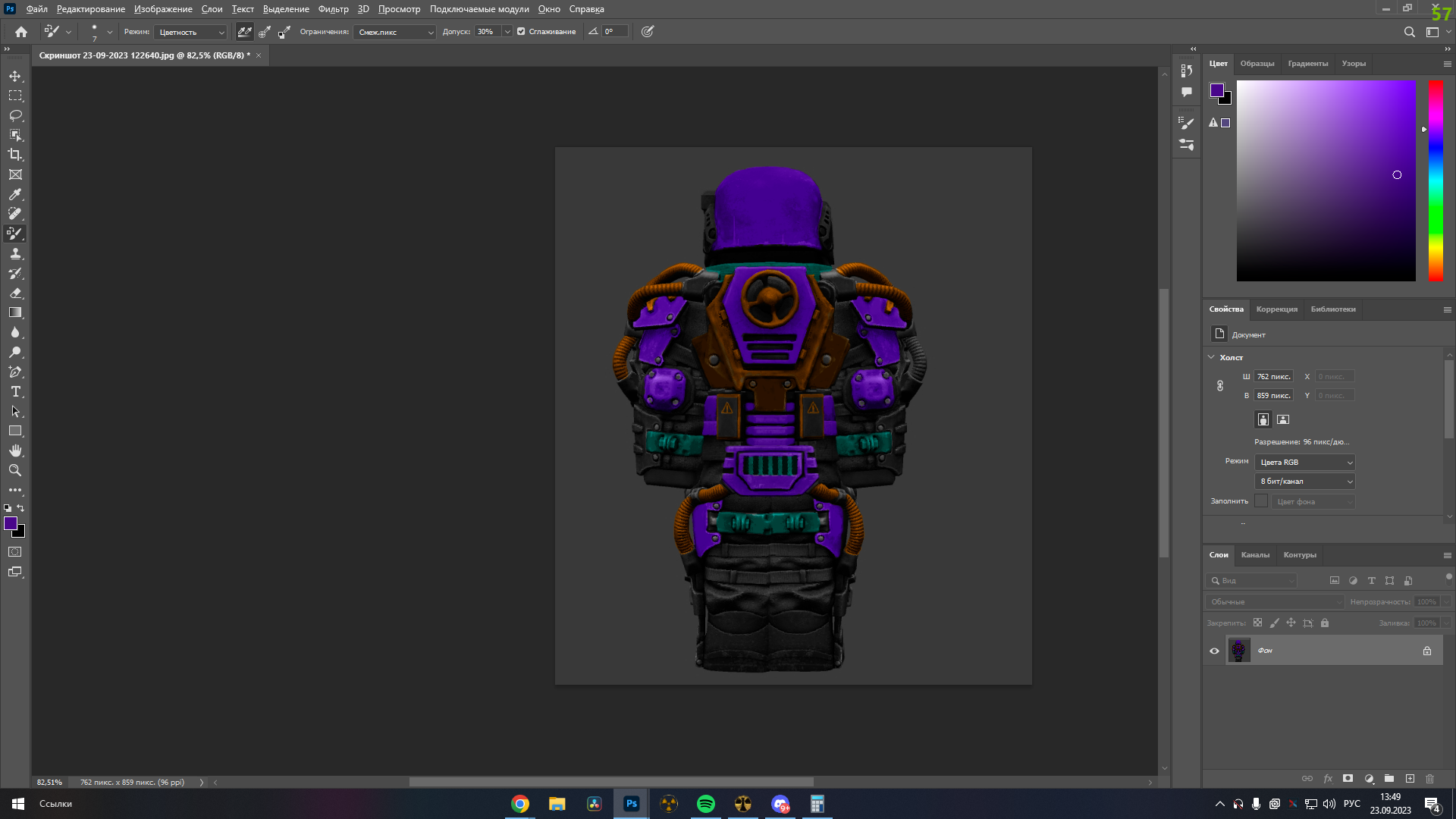Screen dimensions: 1456x819
Task: Click the hue spectrum slider bar
Action: [x=1436, y=180]
